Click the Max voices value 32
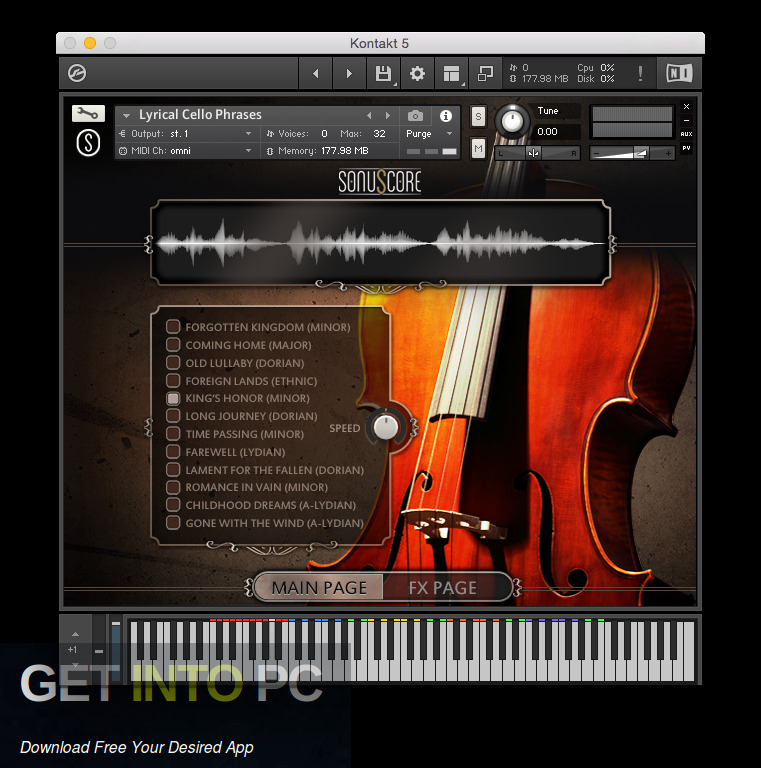 tap(379, 134)
